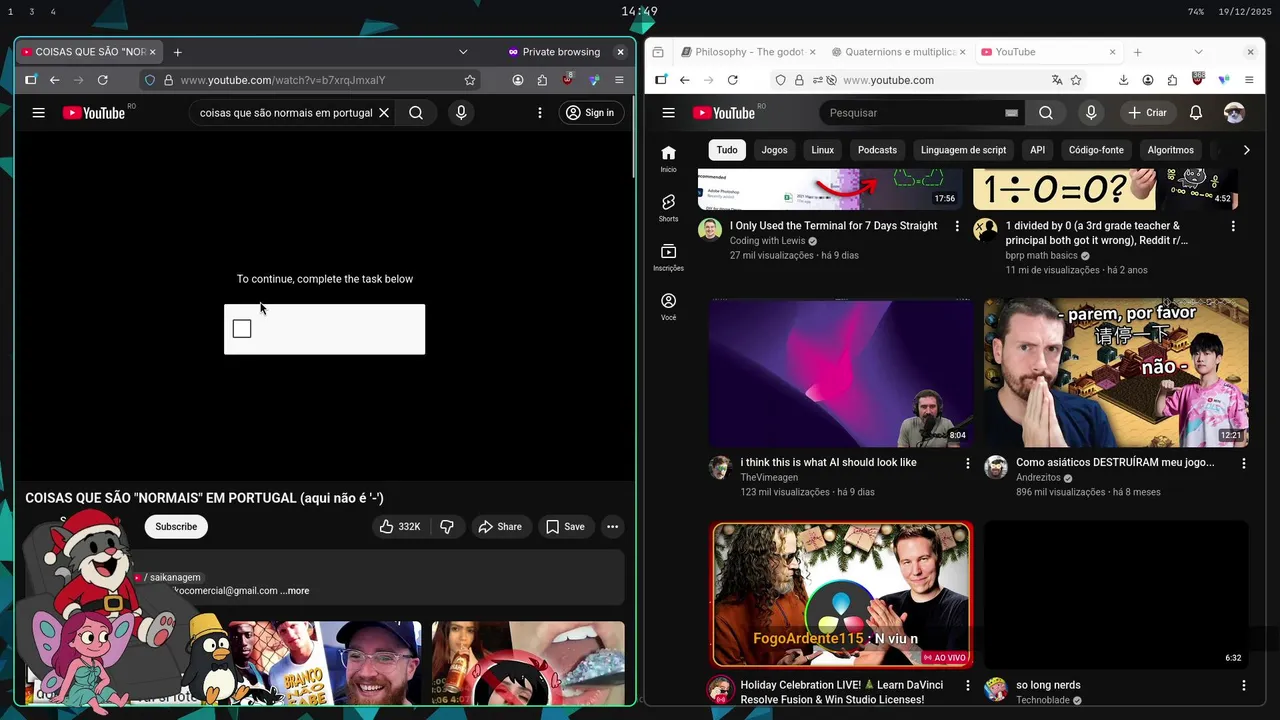1280x720 pixels.
Task: Filter feed by Podcasts chip
Action: pos(877,150)
